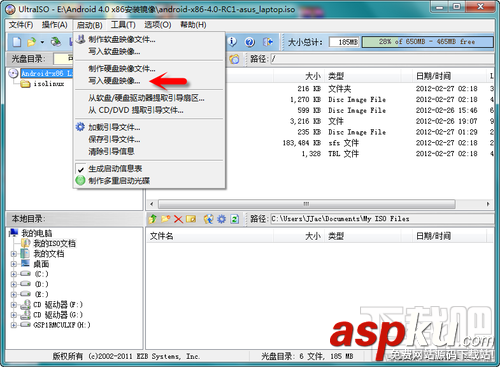Image resolution: width=500 pixels, height=367 pixels.
Task: Select the Android-x86 disc root node
Action: pos(46,73)
